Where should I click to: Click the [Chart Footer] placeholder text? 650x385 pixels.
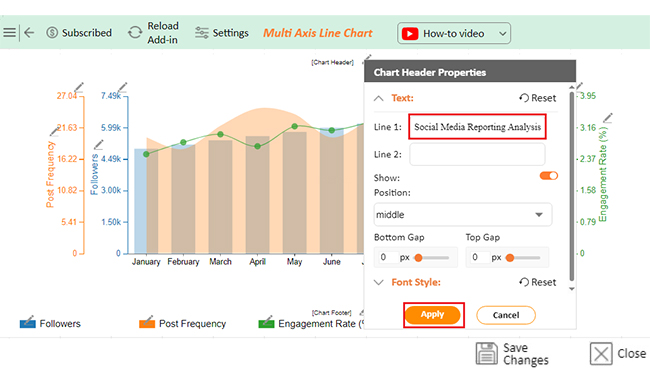332,313
